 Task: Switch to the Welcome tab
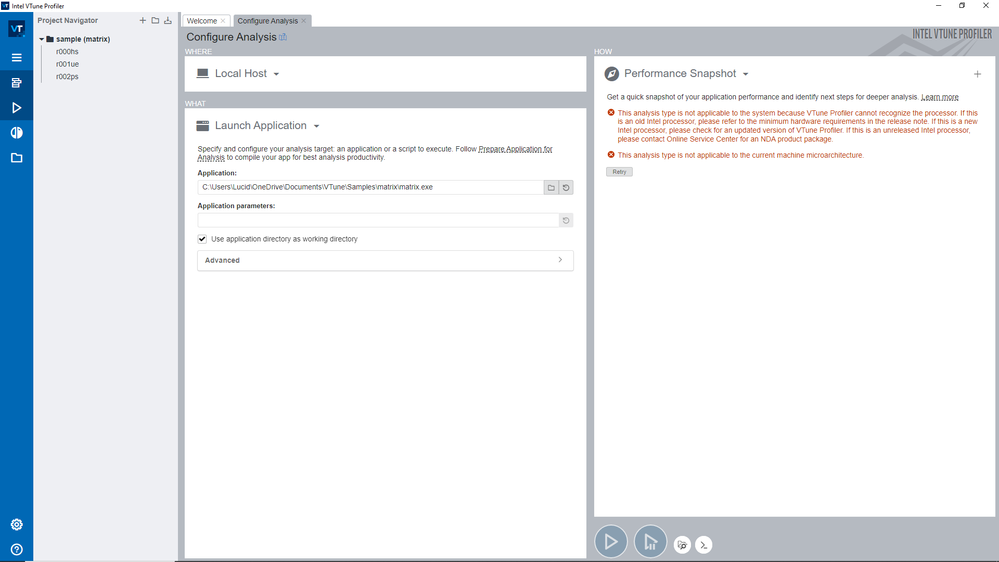tap(202, 21)
